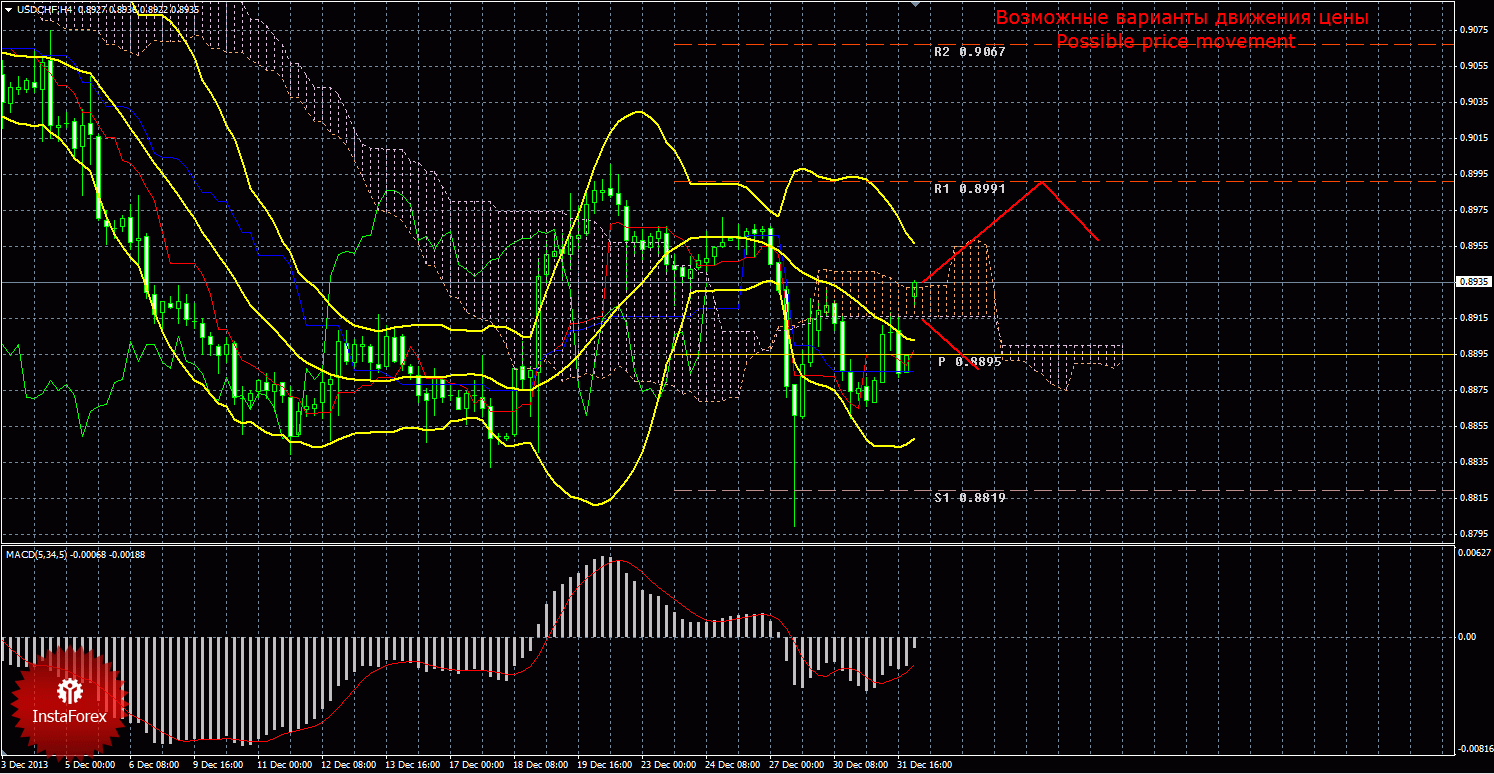
Task: Click the '3 Dec 2013' date label
Action: [x=25, y=765]
